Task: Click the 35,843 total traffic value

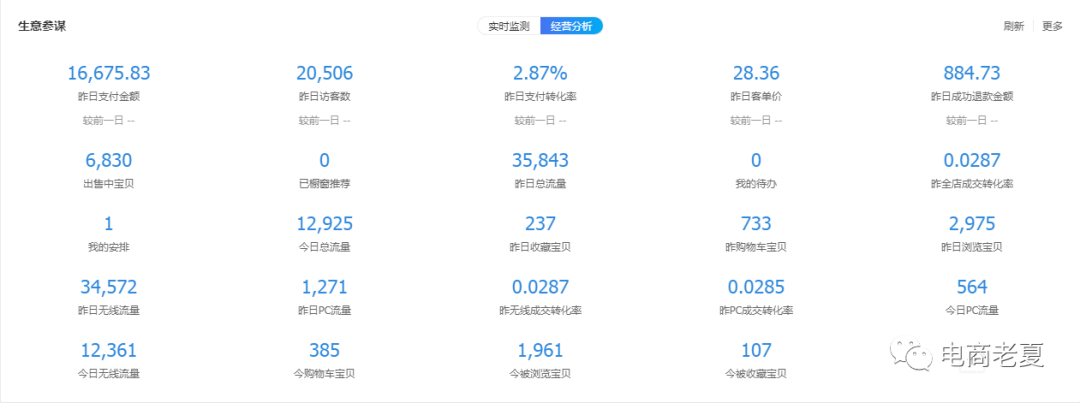Action: tap(540, 161)
